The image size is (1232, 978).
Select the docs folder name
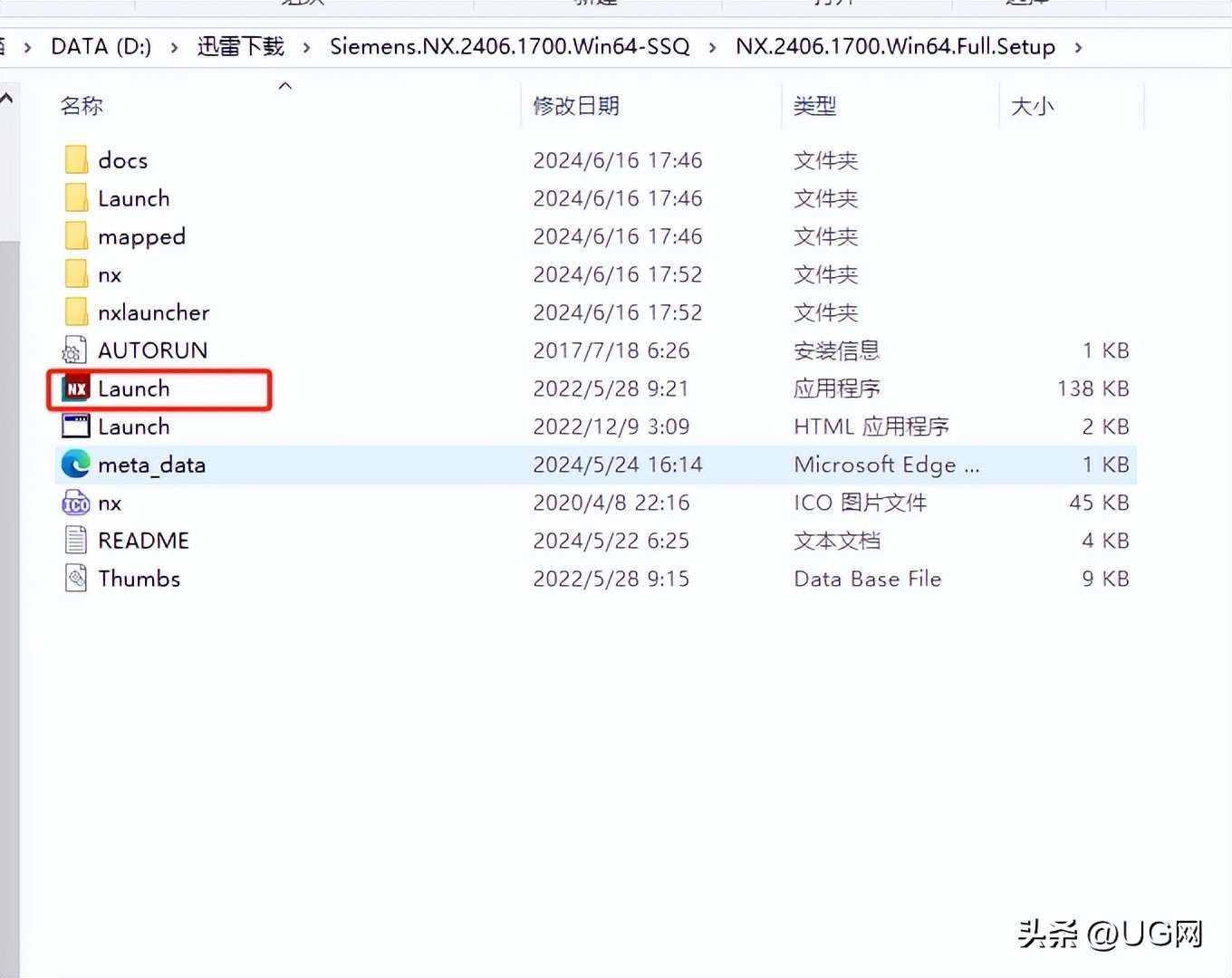pos(123,160)
